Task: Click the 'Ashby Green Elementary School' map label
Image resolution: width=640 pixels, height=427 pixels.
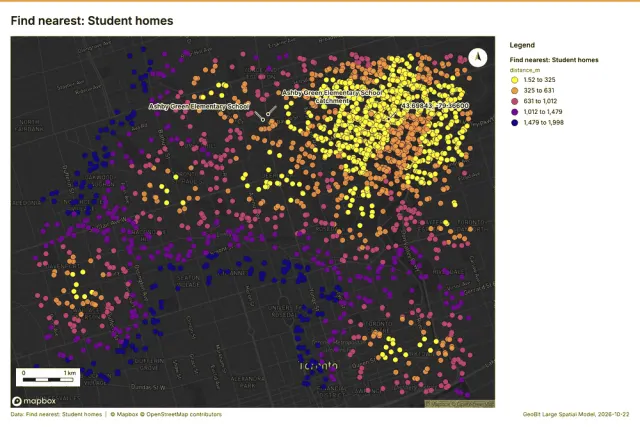Action: coord(199,107)
